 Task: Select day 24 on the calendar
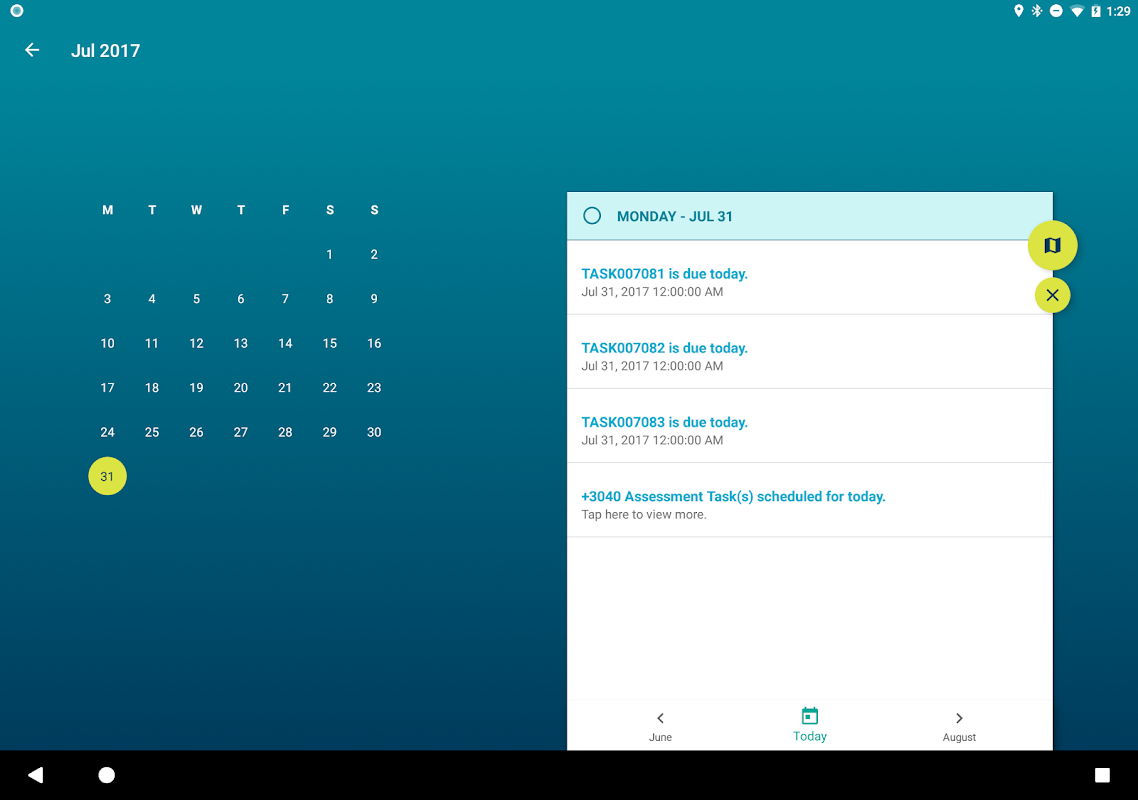coord(107,432)
